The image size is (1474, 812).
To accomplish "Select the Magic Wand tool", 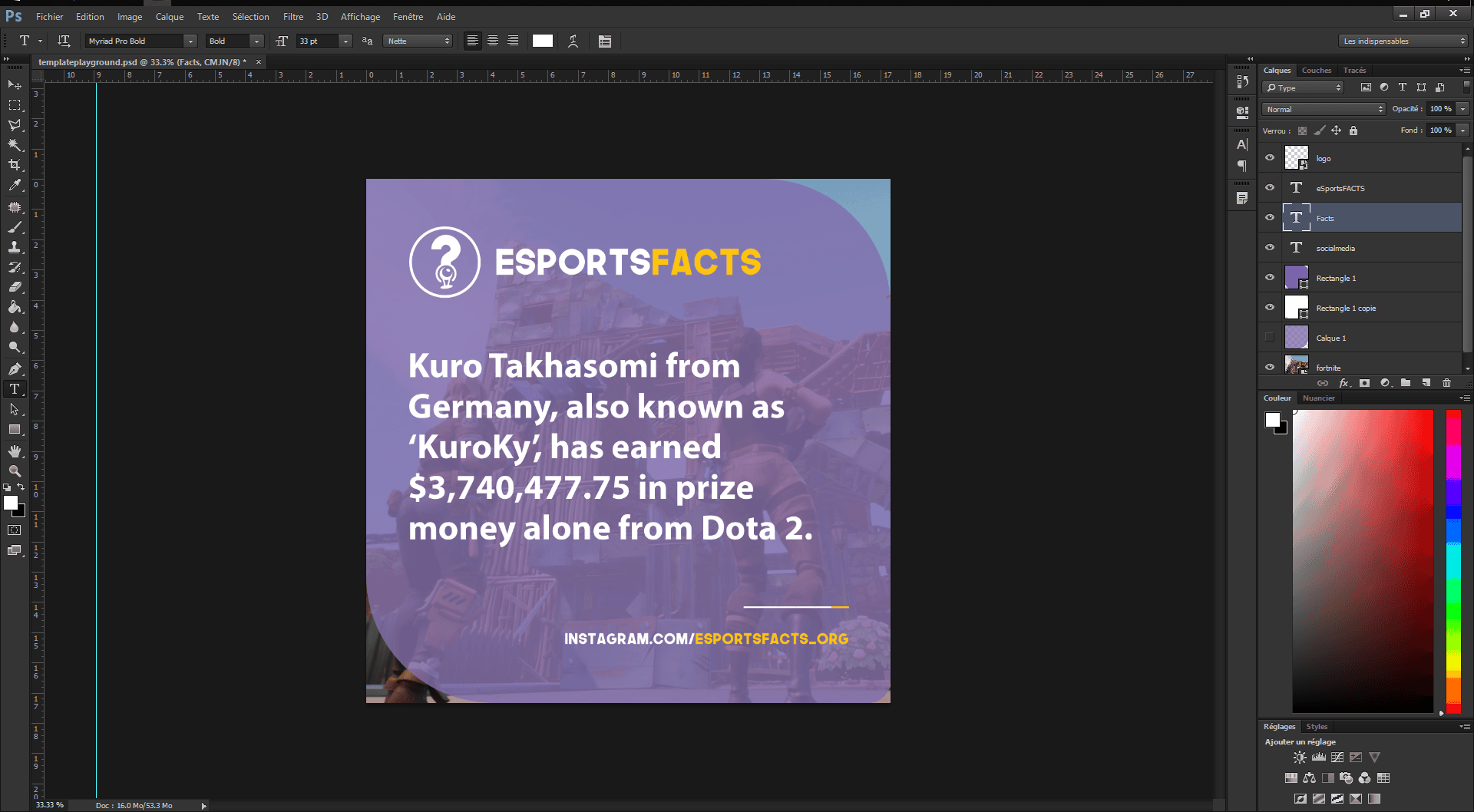I will (15, 145).
